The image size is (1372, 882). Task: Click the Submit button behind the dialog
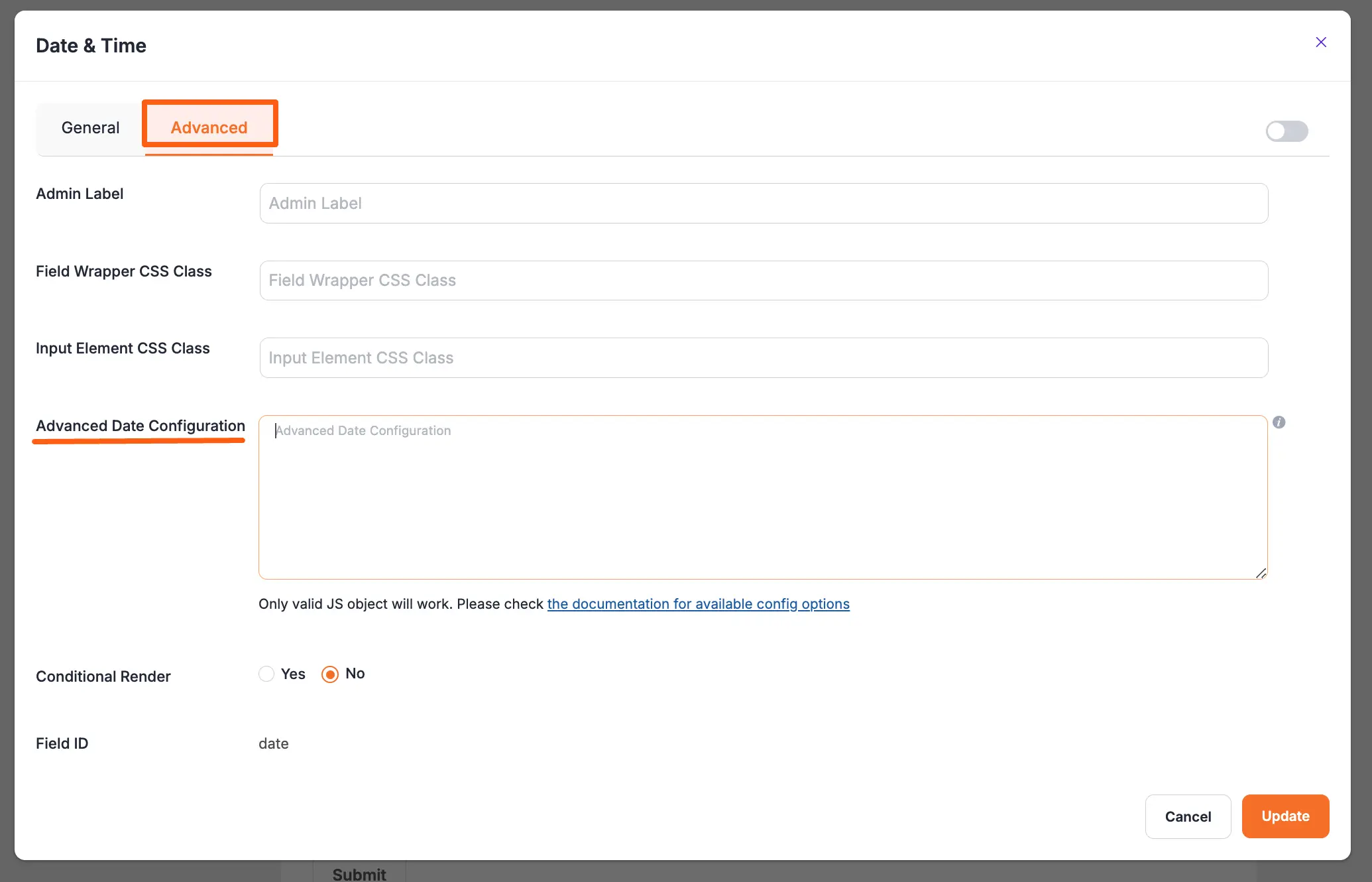[x=359, y=874]
